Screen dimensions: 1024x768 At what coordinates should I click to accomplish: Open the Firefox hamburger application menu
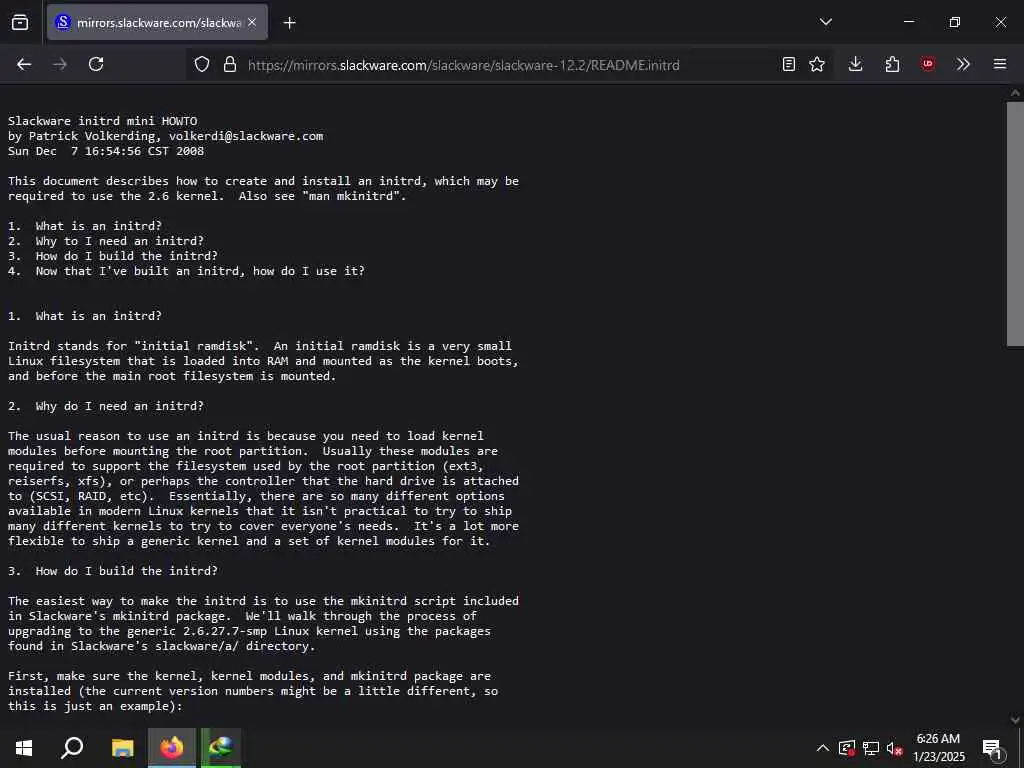[1000, 64]
